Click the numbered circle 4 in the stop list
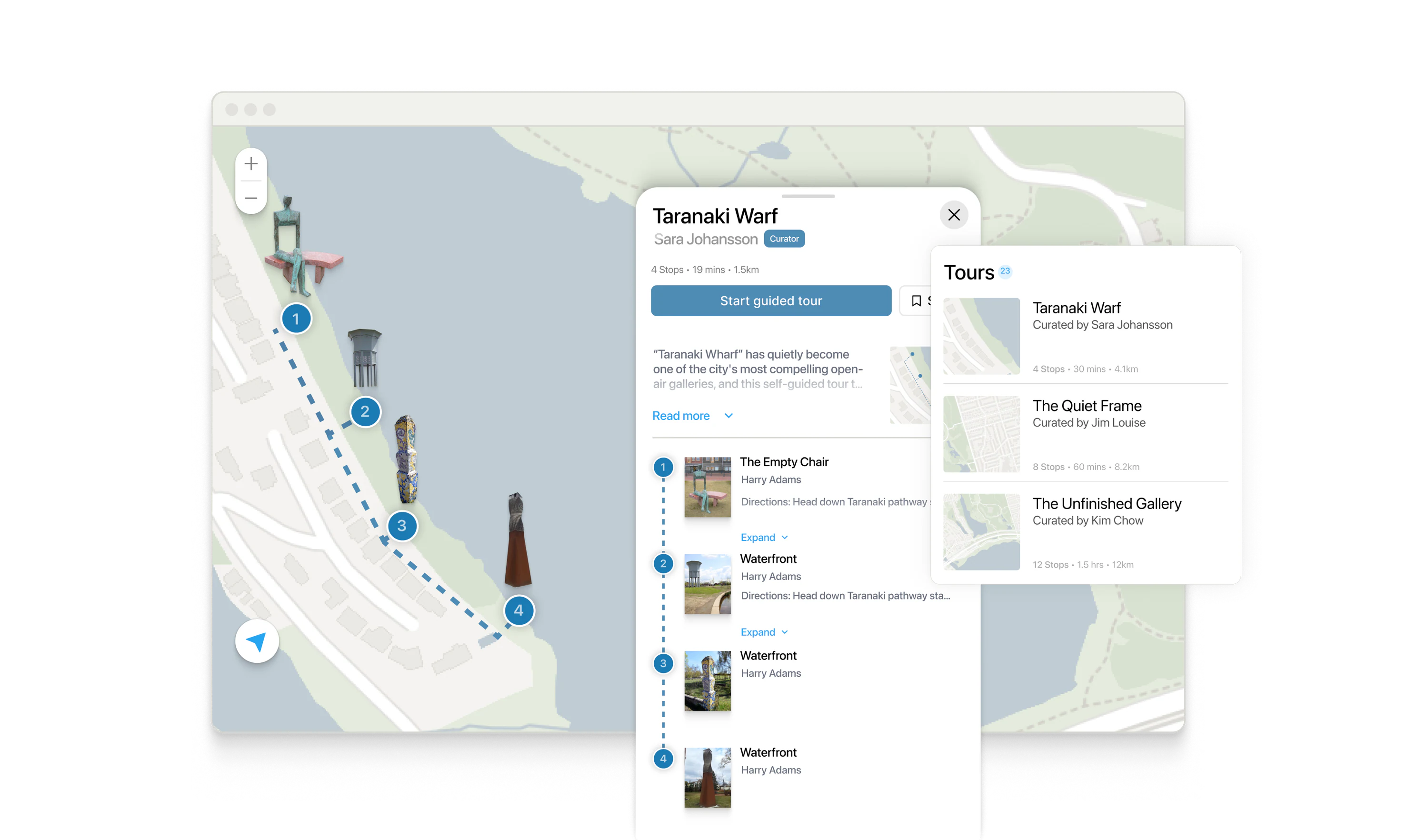 [663, 759]
